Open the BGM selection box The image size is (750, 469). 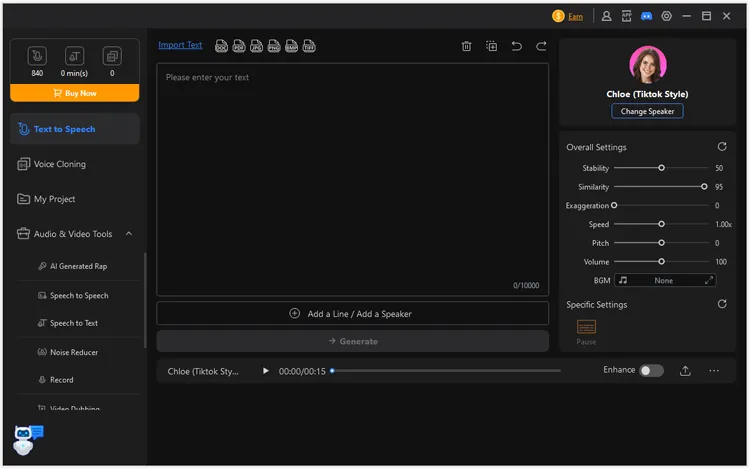coord(665,281)
